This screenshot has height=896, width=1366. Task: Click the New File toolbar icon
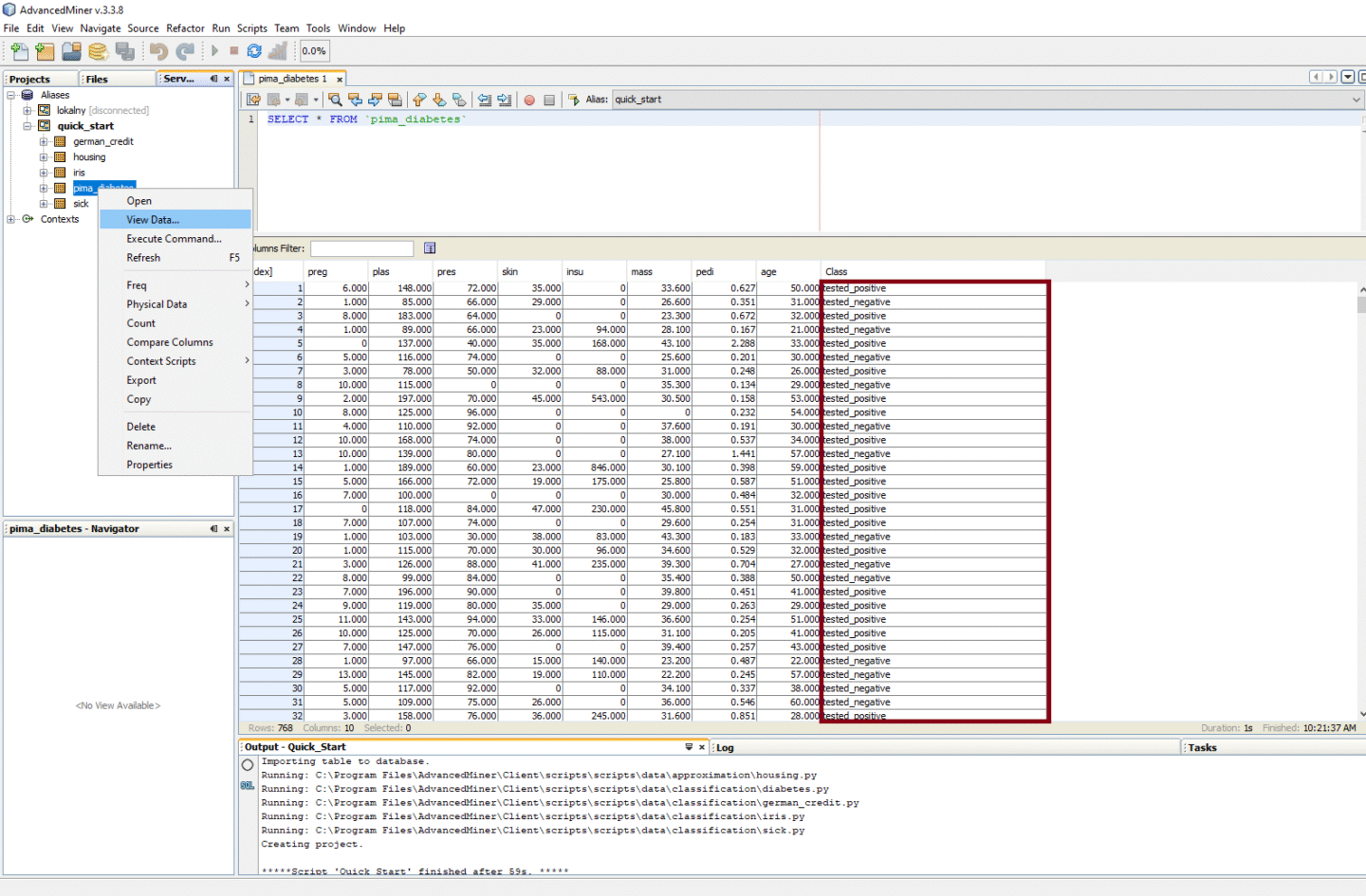click(x=19, y=51)
